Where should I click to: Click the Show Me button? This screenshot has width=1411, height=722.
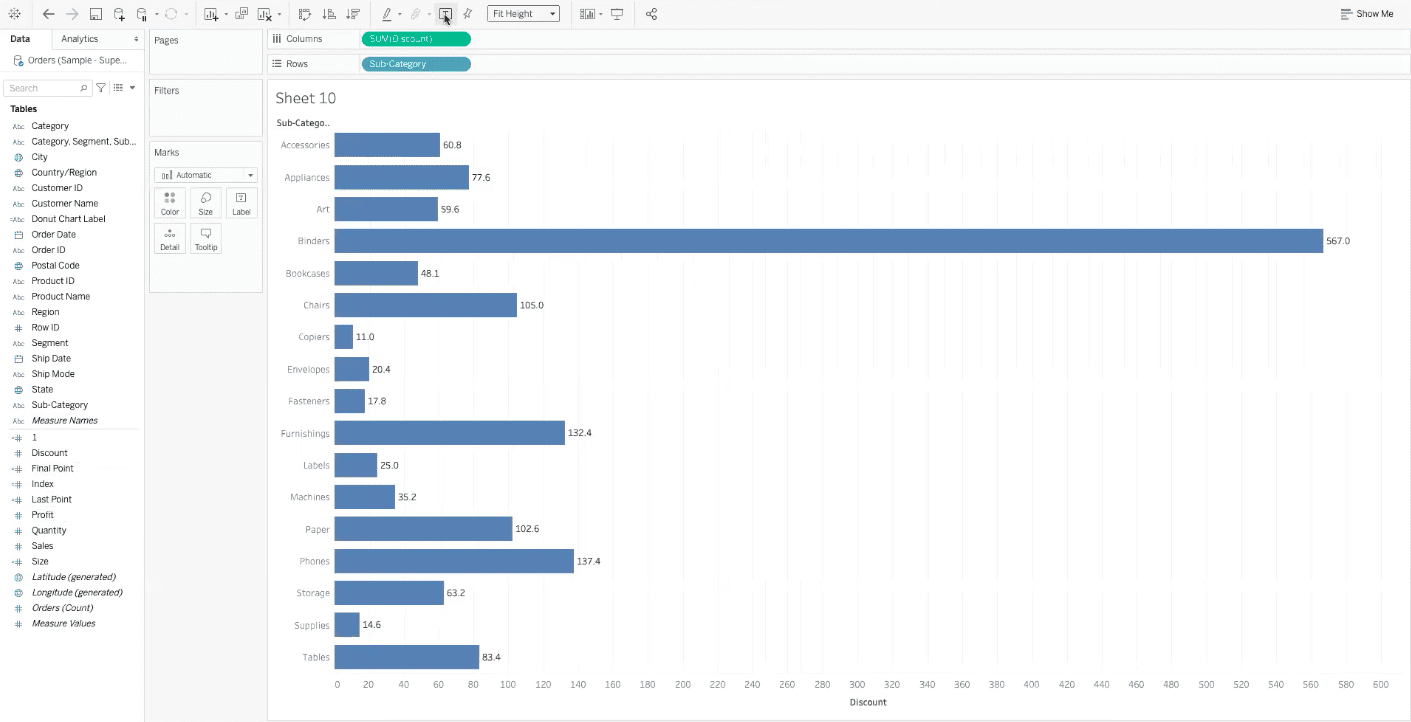[1367, 14]
